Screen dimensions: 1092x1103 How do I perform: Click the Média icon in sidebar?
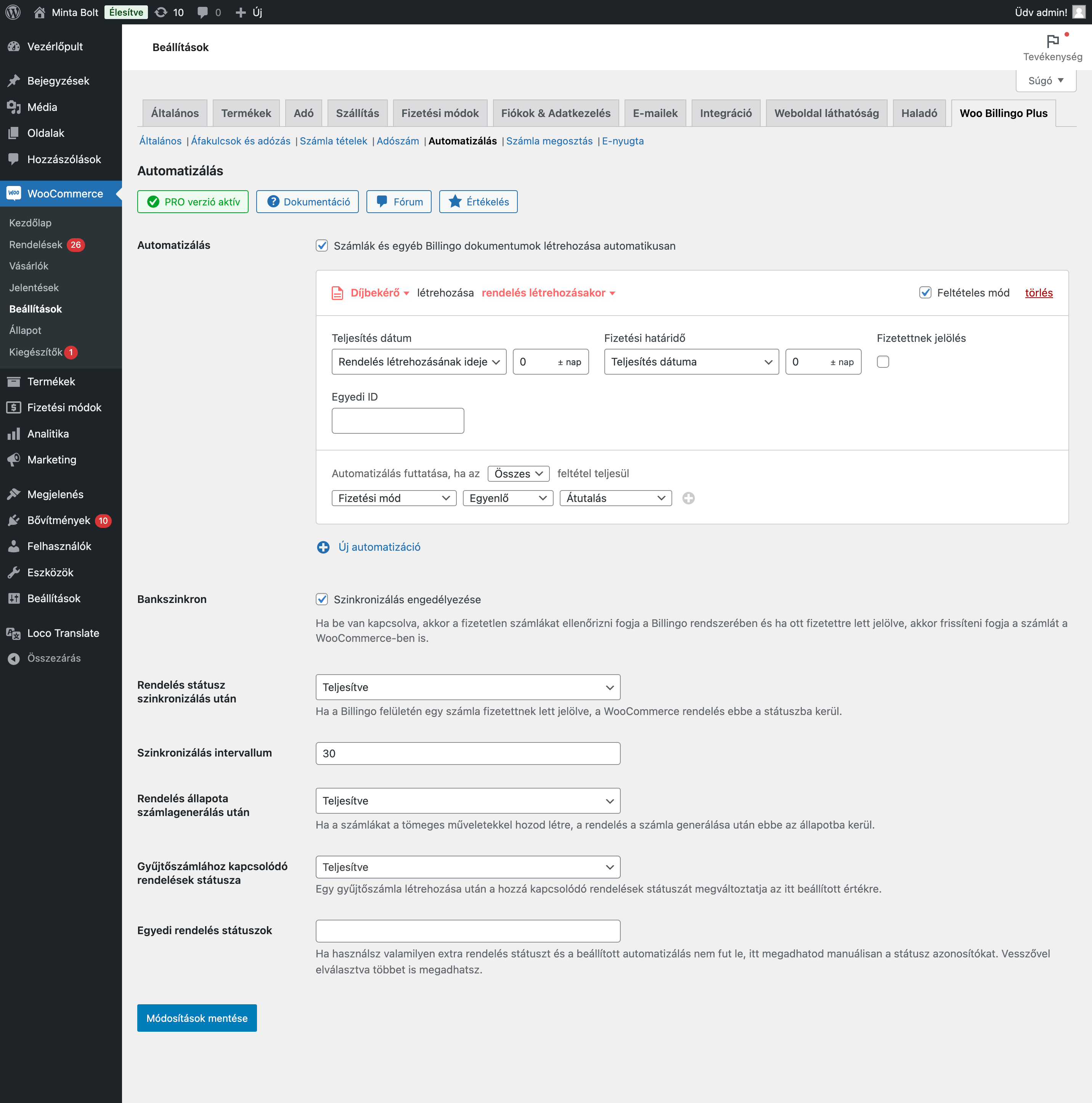[x=14, y=107]
